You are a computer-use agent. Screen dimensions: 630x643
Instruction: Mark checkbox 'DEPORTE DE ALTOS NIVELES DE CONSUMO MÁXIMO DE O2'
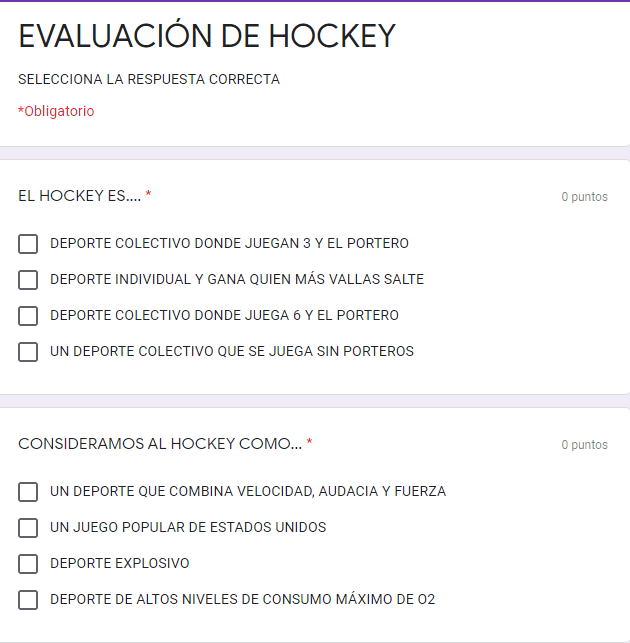28,600
